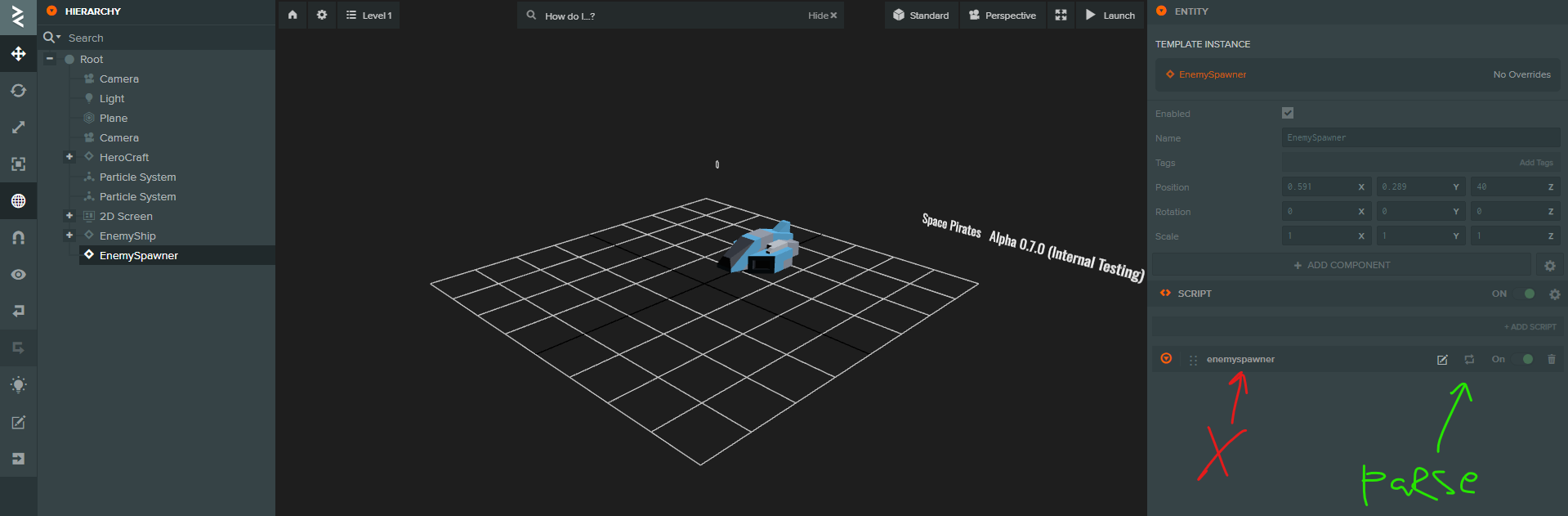This screenshot has height=516, width=1568.
Task: Collapse the Root node in hierarchy
Action: click(50, 59)
